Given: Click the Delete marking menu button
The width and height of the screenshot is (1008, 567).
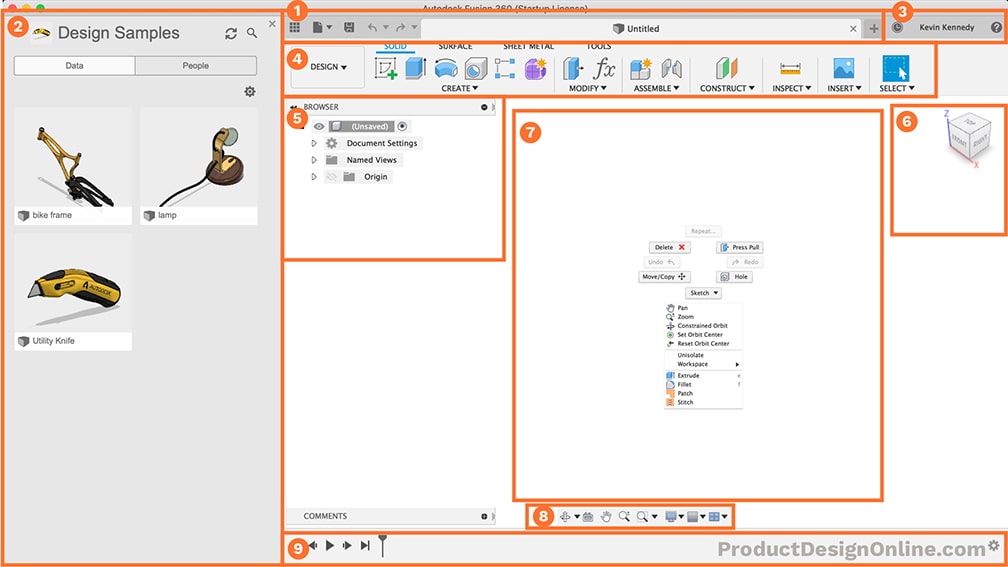Looking at the screenshot, I should pyautogui.click(x=669, y=248).
